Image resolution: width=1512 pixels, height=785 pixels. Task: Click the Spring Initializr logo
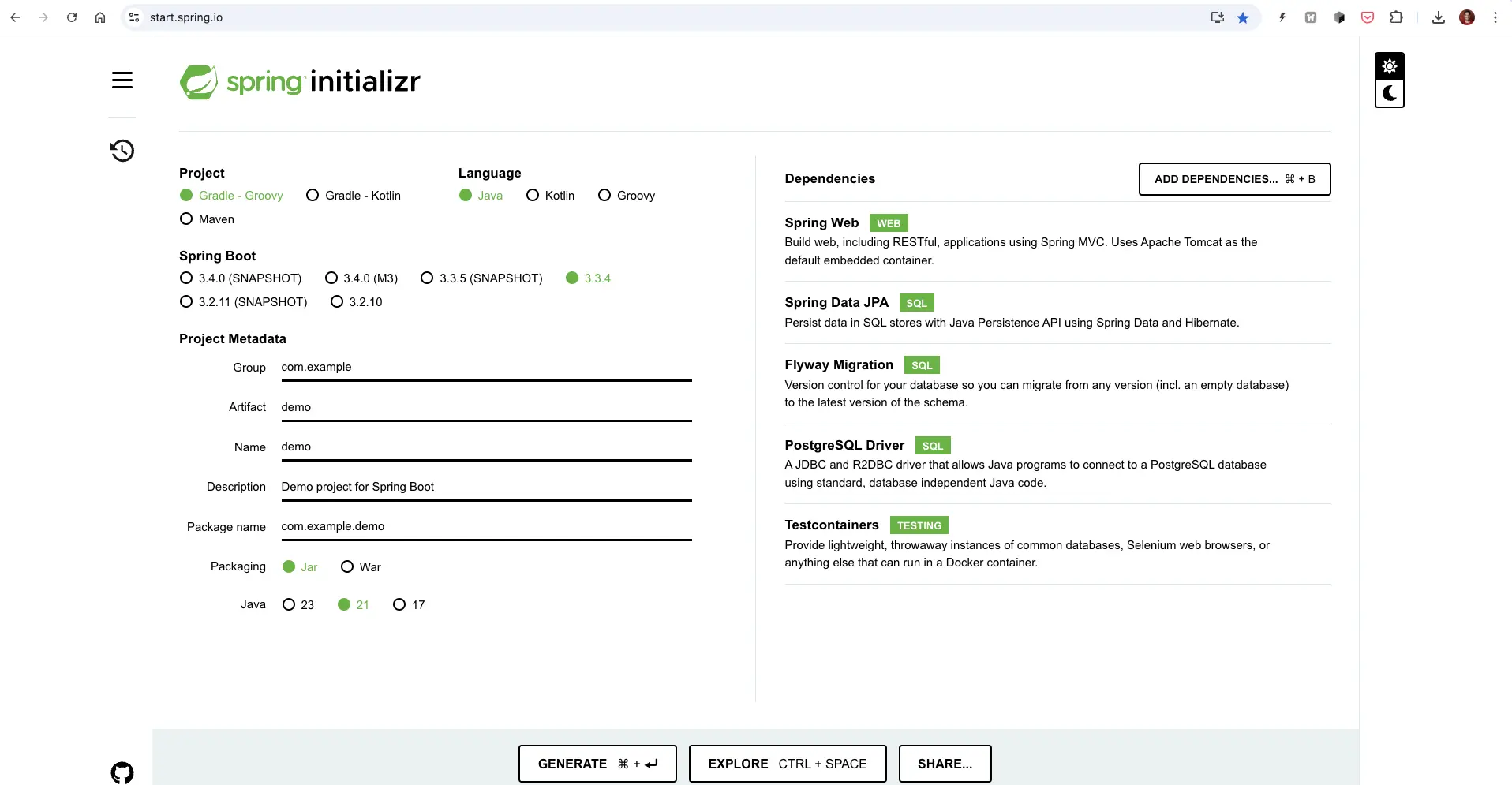300,81
